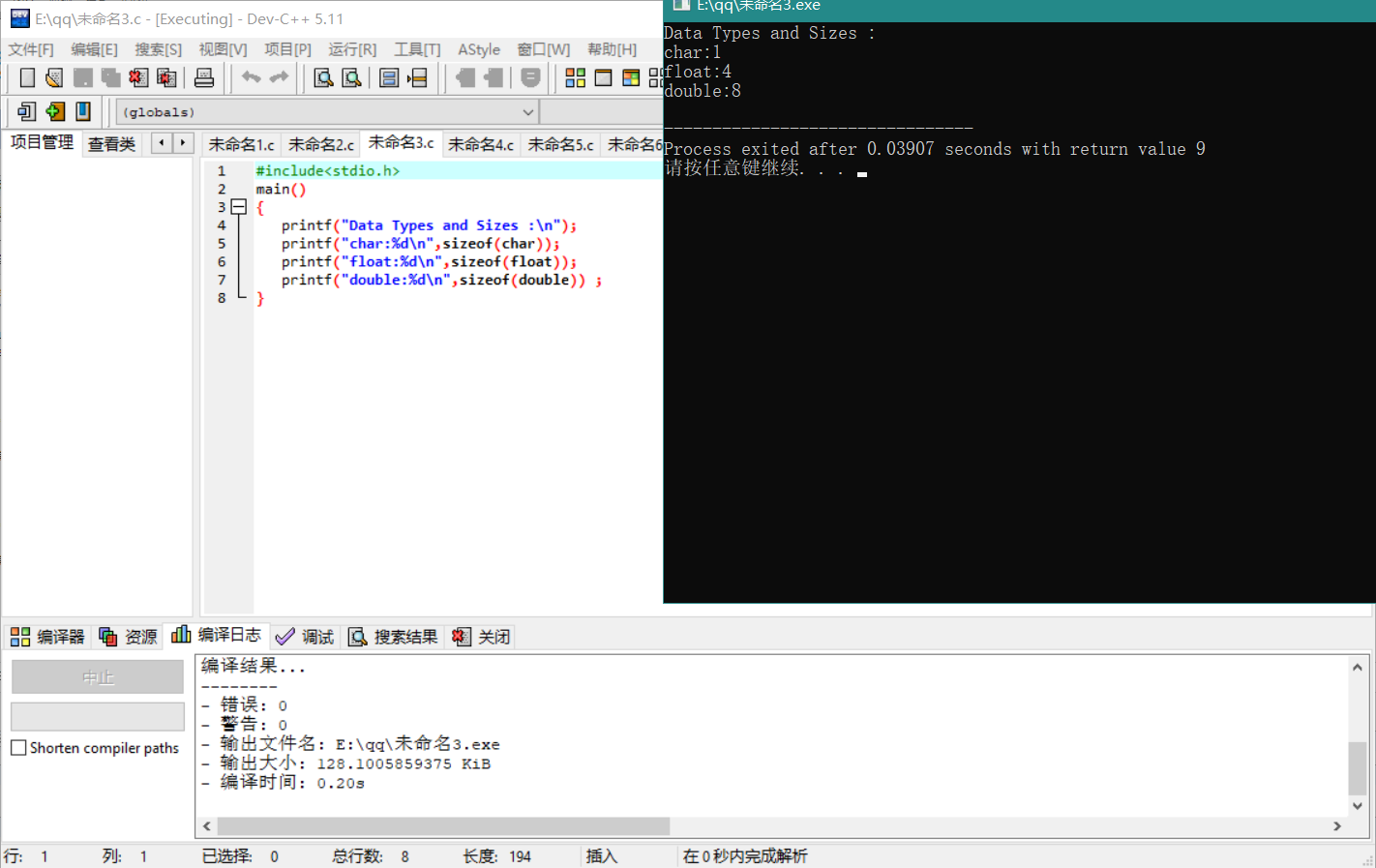
Task: Open the 项目[P] menu
Action: click(x=287, y=49)
